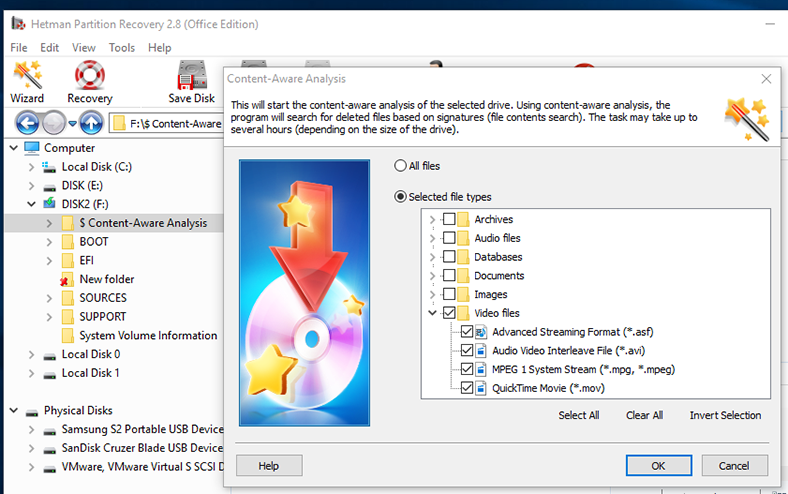The width and height of the screenshot is (788, 494).
Task: Expand the SOURCES folder node
Action: [x=49, y=299]
